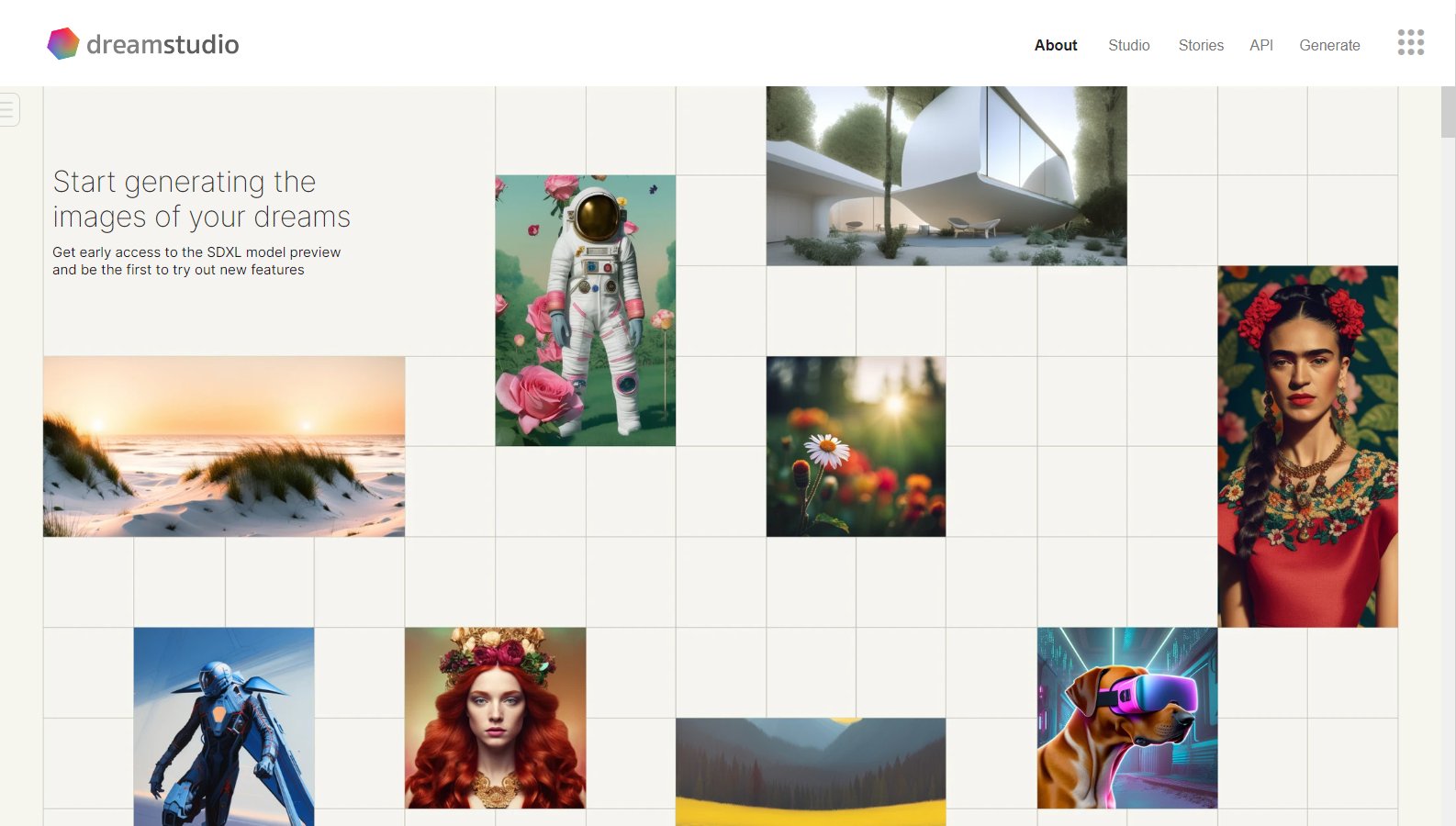Screen dimensions: 1456x826
Task: Click the vertical page scrollbar thumb
Action: [1448, 112]
